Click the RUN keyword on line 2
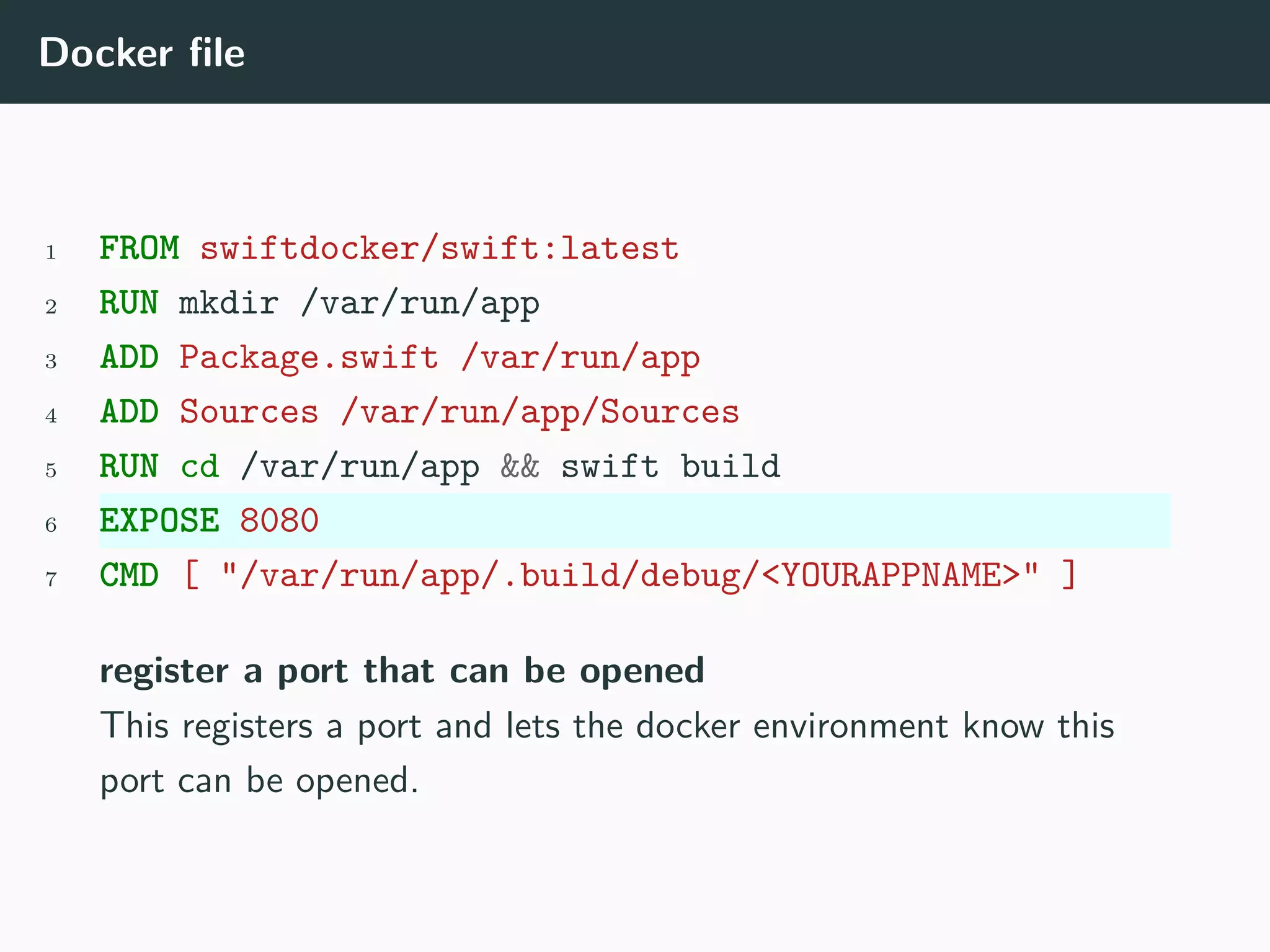This screenshot has width=1270, height=952. click(x=129, y=303)
